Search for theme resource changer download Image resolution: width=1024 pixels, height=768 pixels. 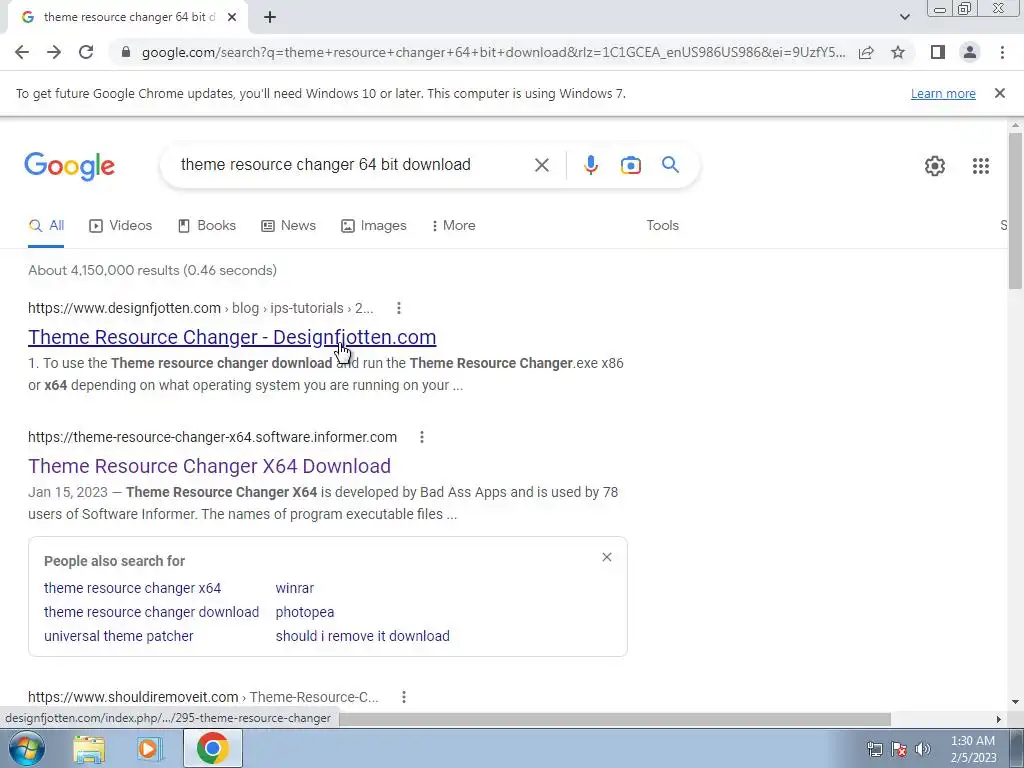coord(152,612)
